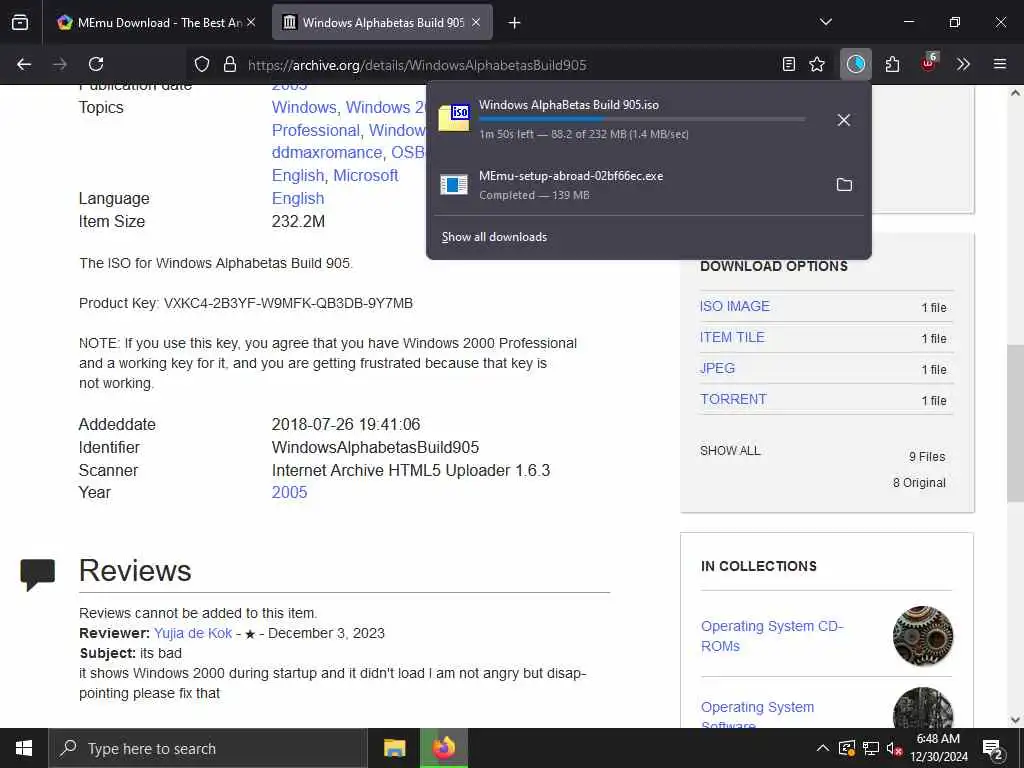Download the ITEM TILE option

point(732,337)
